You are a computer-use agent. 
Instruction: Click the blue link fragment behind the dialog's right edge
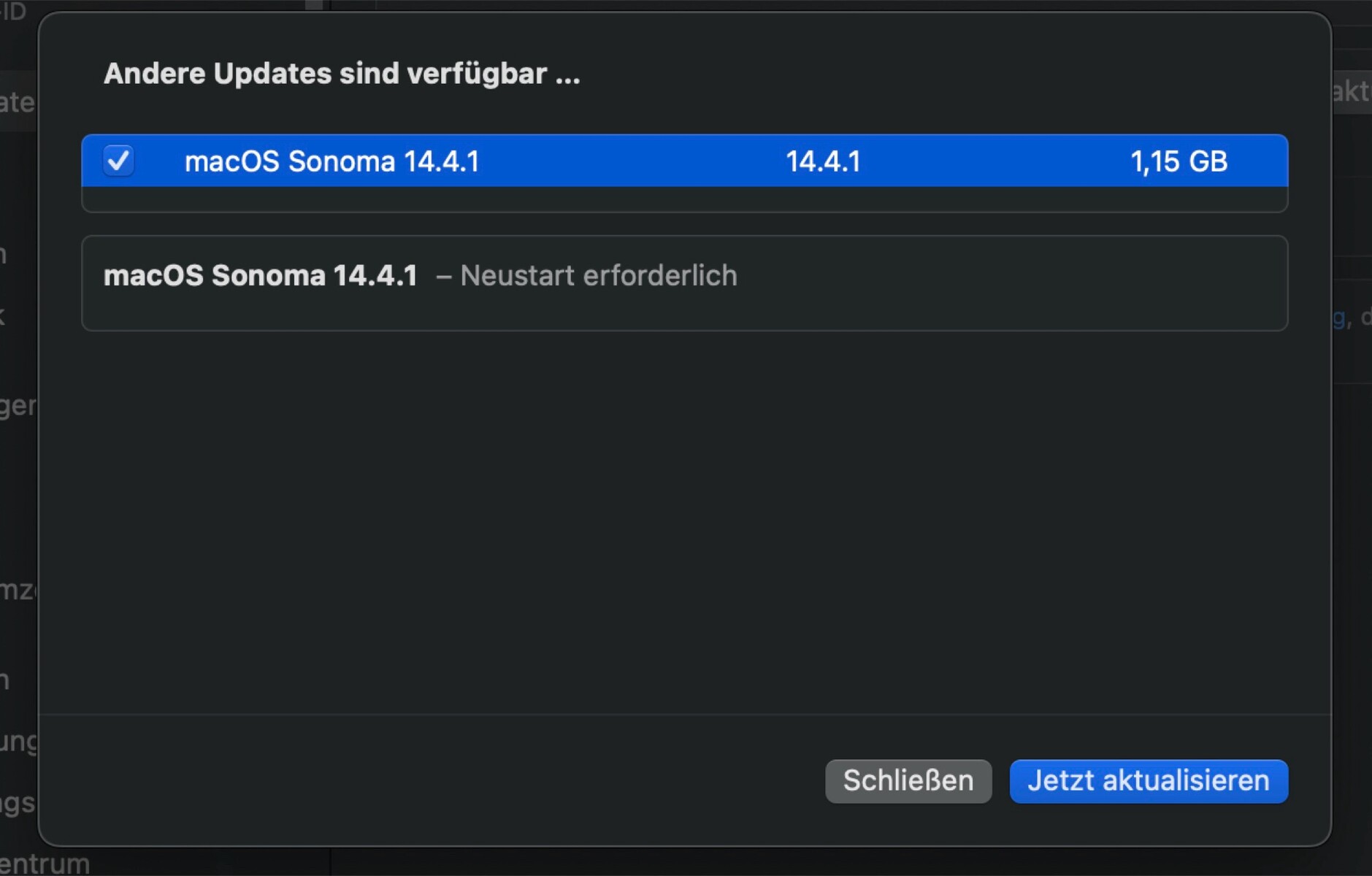pyautogui.click(x=1339, y=318)
